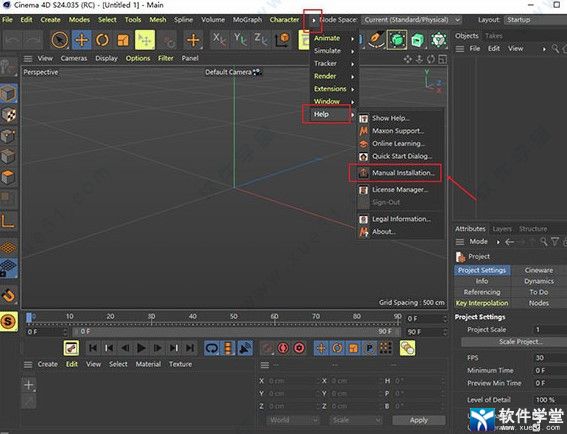This screenshot has height=434, width=567.
Task: Click the FPS input field
Action: coord(550,358)
